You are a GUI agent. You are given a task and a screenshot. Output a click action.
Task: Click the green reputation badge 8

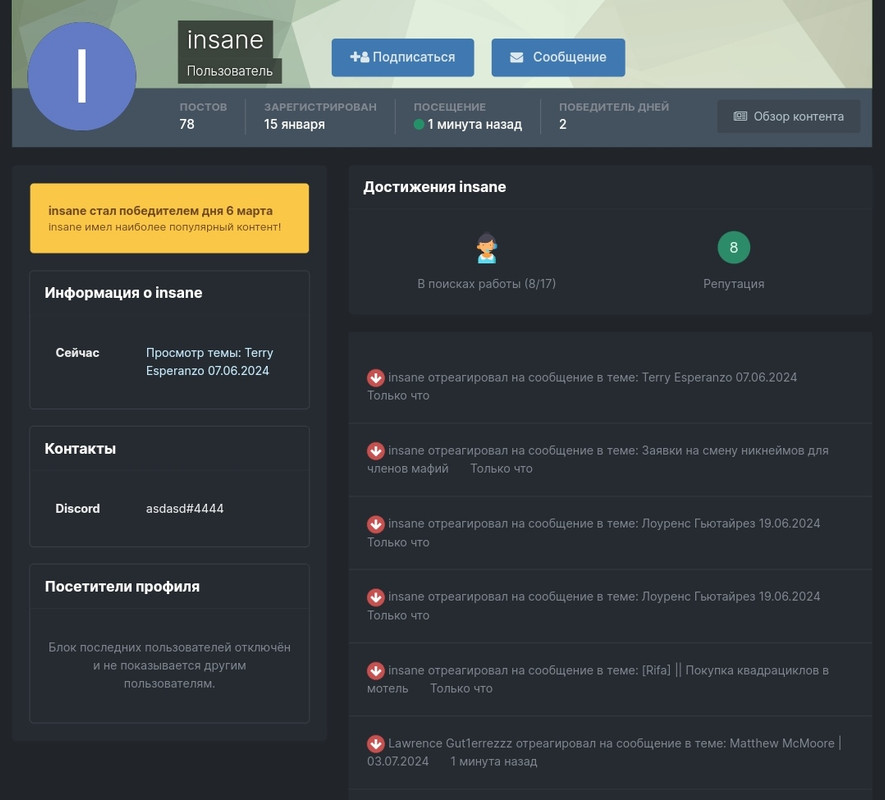734,247
